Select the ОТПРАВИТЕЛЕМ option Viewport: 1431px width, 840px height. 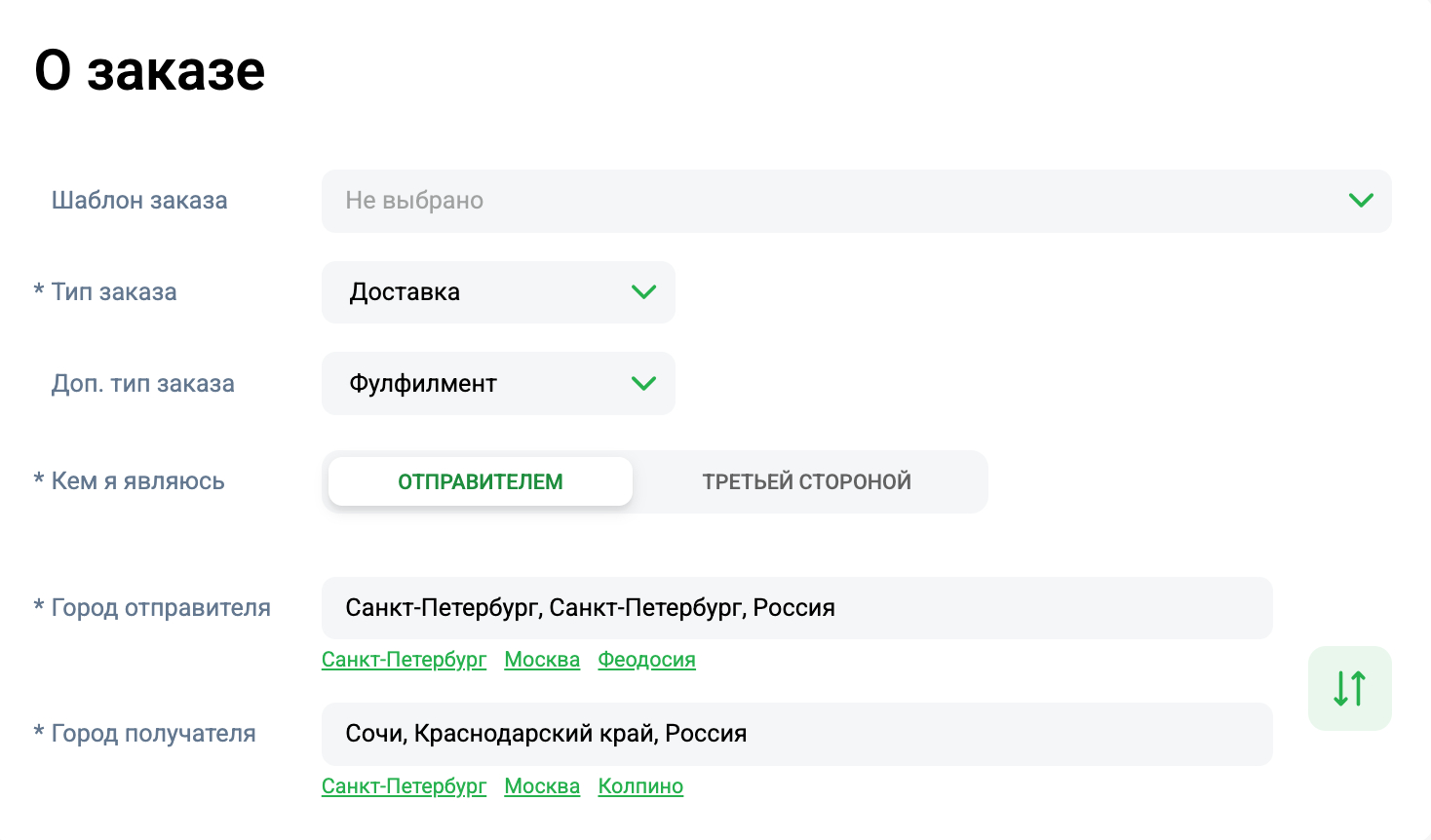tap(480, 481)
